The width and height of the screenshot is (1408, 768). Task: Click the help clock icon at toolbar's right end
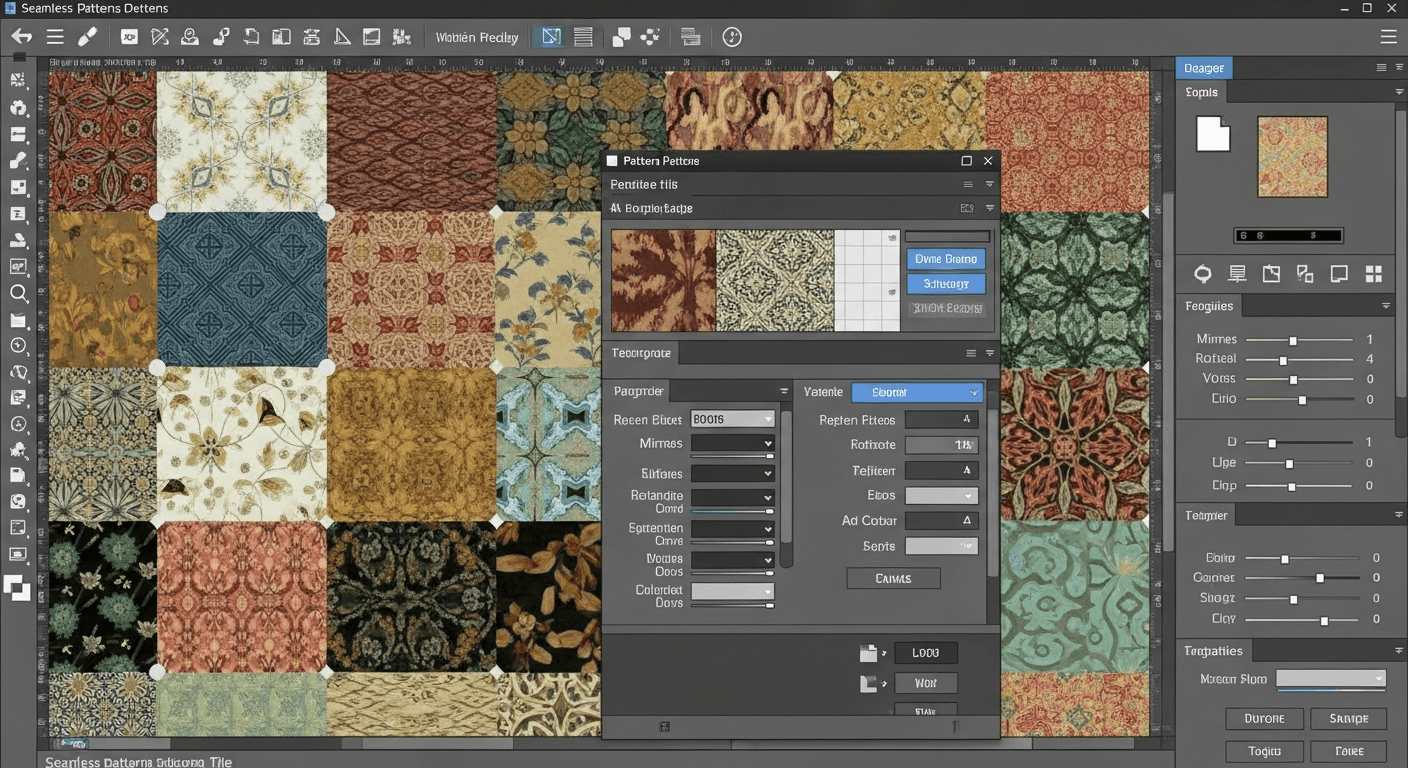coord(731,36)
